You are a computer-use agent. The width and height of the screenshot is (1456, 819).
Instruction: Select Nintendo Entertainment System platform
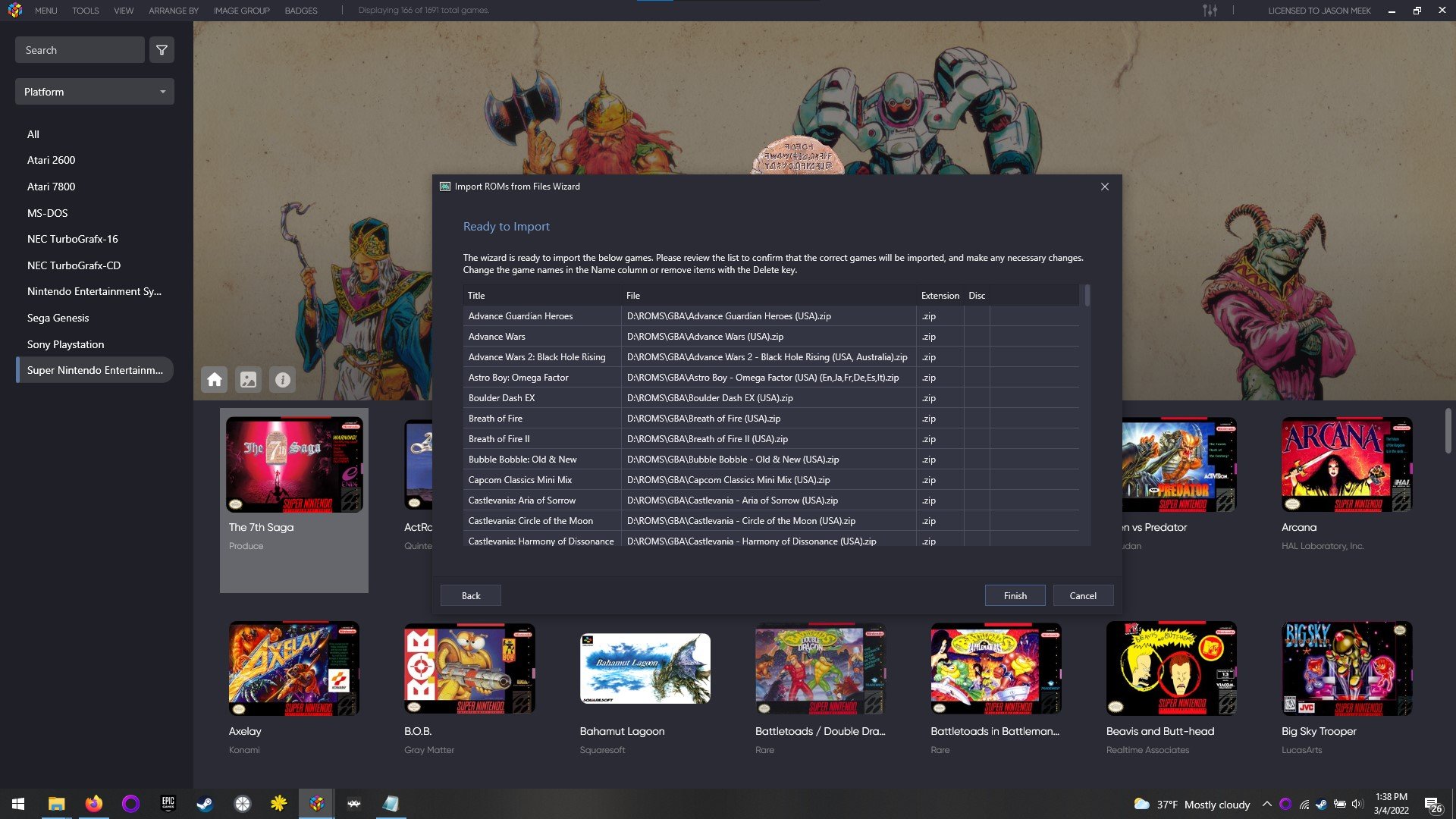point(95,291)
